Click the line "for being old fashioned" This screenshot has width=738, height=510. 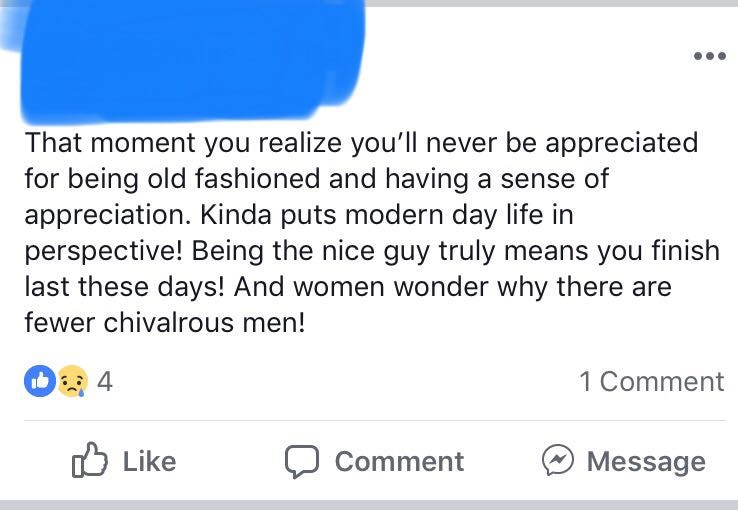(x=317, y=179)
